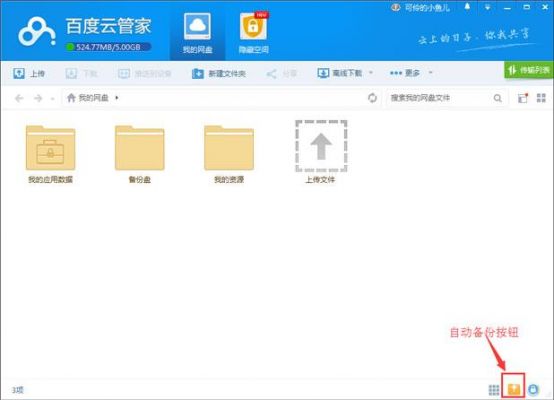This screenshot has height=400, width=554.
Task: Click the 上传文件 upload placeholder
Action: [x=321, y=152]
